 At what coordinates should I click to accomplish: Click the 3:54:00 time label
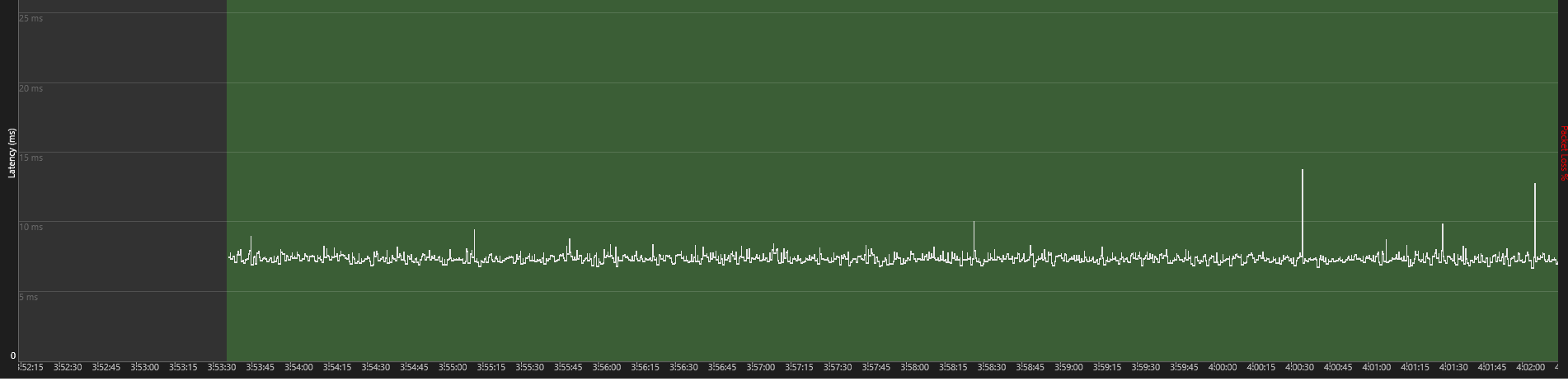[298, 367]
